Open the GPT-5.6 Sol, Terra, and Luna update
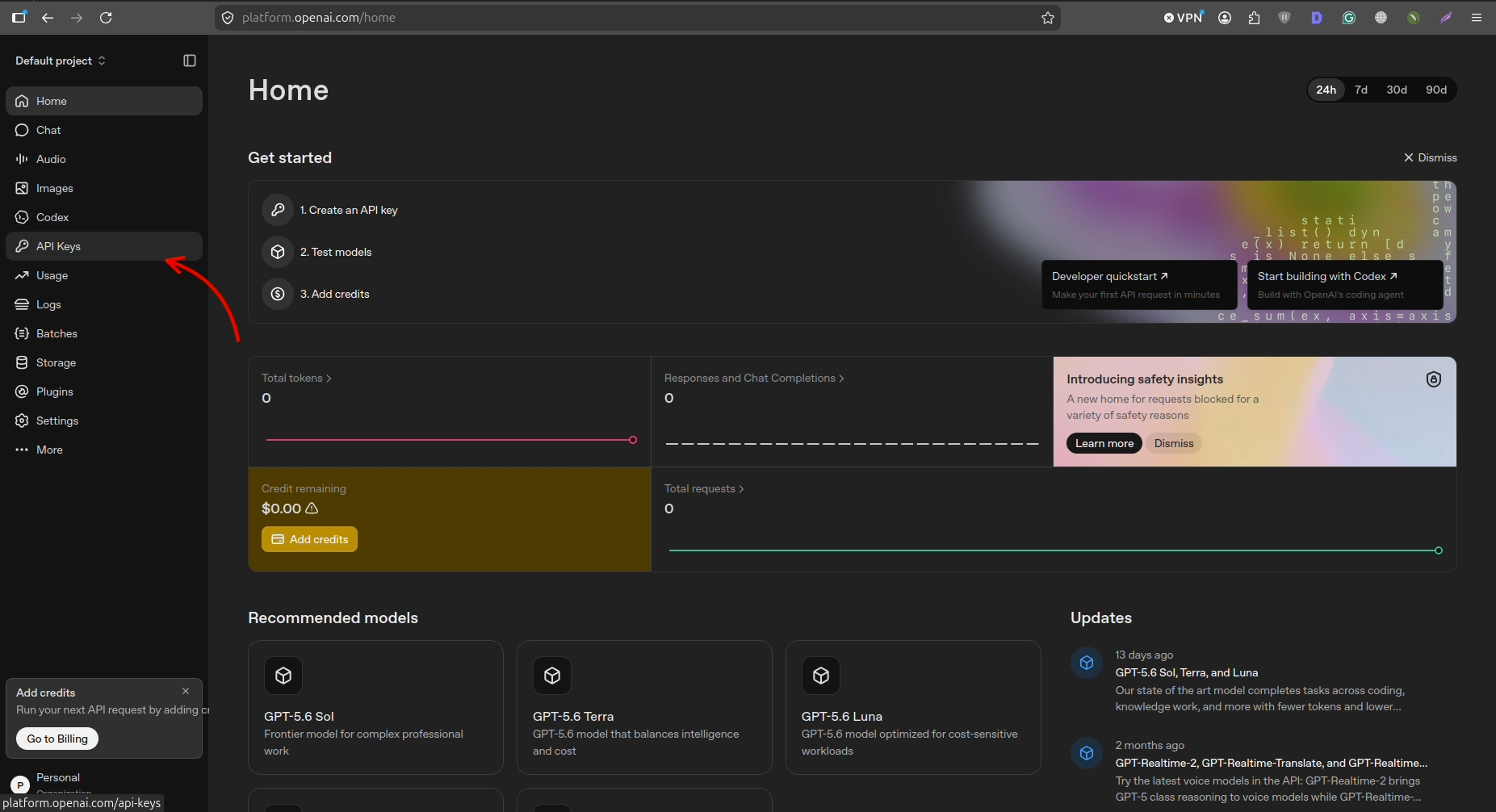The width and height of the screenshot is (1496, 812). pos(1187,672)
